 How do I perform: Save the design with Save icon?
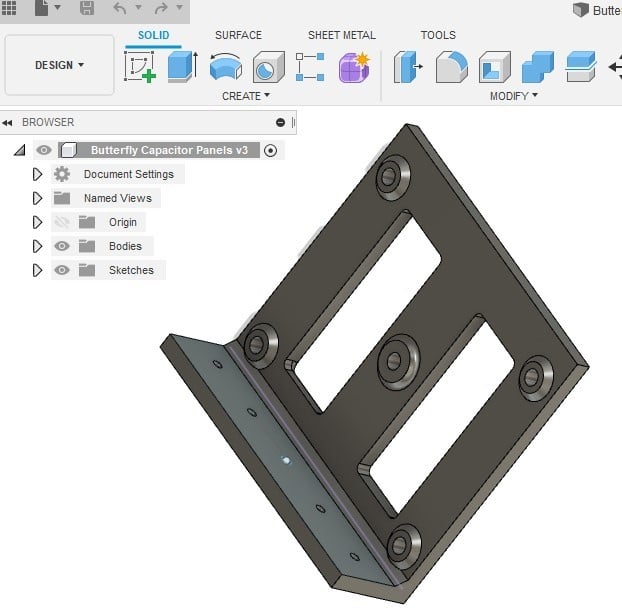(x=87, y=8)
